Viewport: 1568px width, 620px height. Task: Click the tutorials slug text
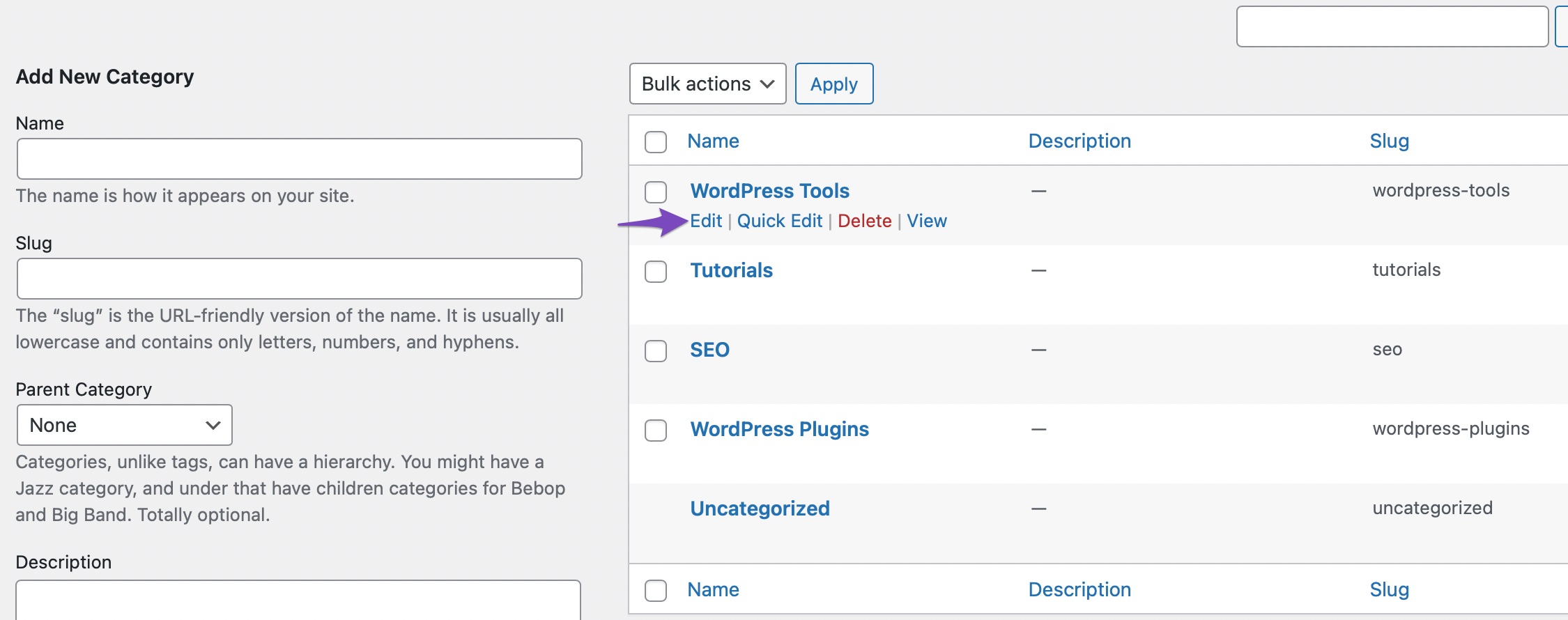1406,270
